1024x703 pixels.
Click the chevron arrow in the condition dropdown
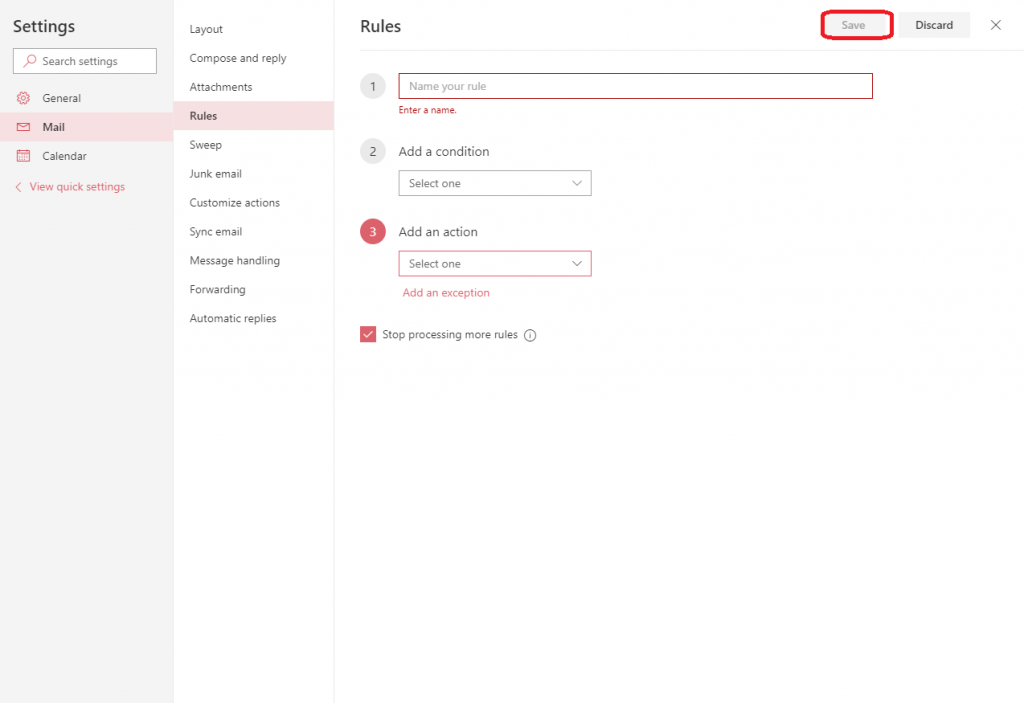pyautogui.click(x=577, y=183)
